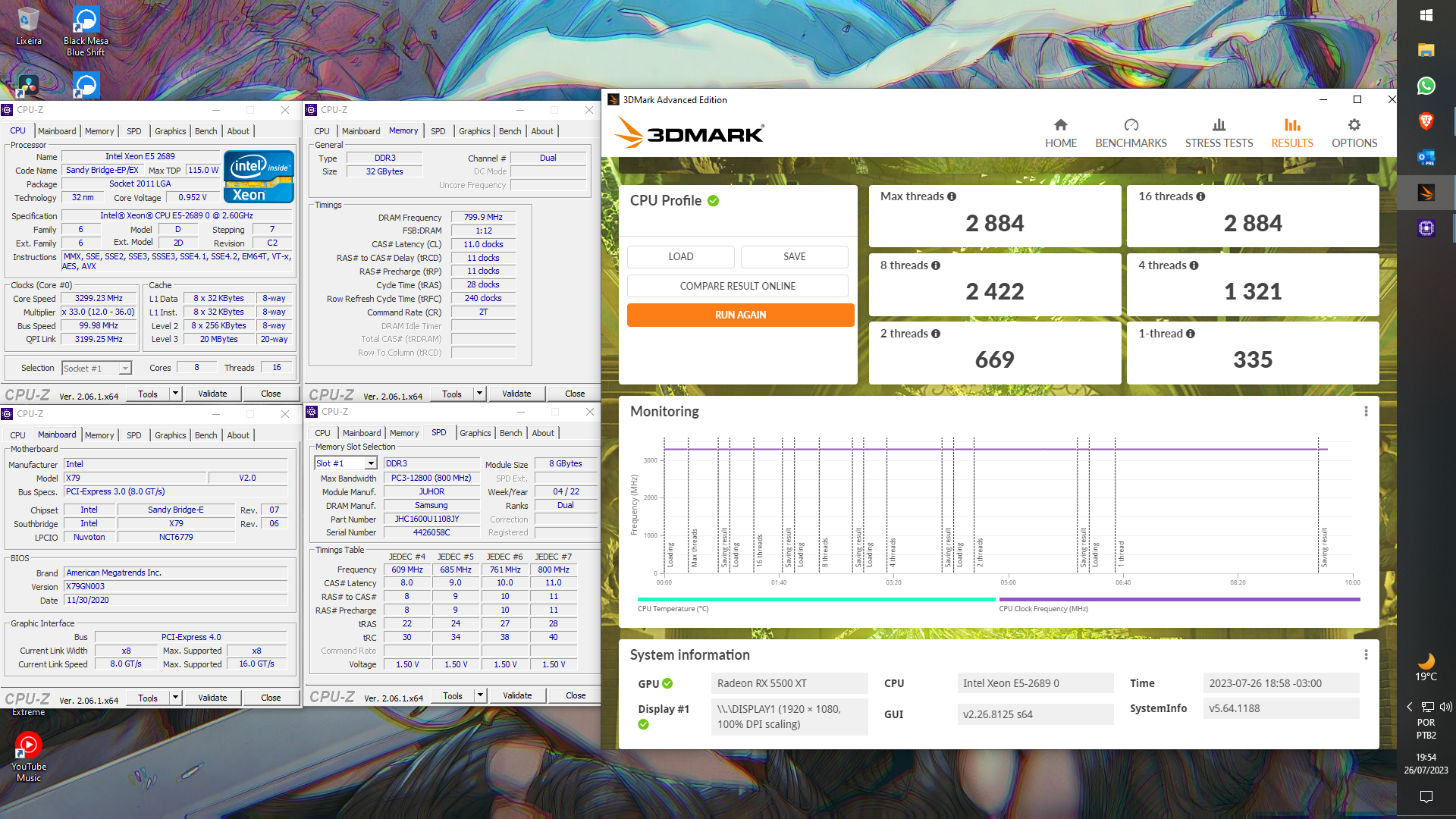Switch to CPU tab in CPU-Z Memory window
1456x819 pixels.
pos(322,131)
